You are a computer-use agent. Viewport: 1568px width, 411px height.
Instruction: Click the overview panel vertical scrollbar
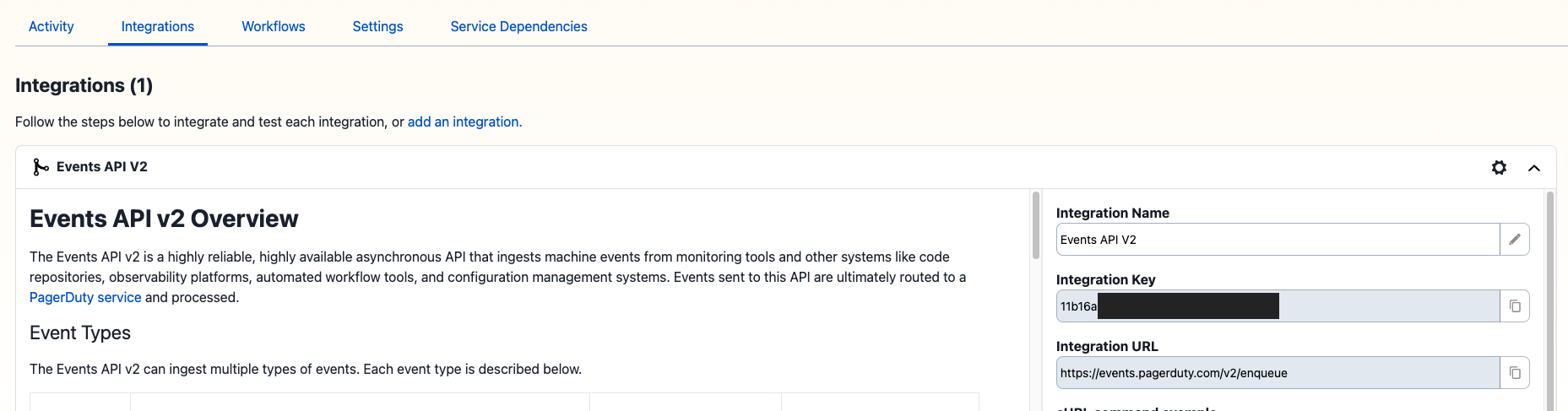pyautogui.click(x=1036, y=226)
